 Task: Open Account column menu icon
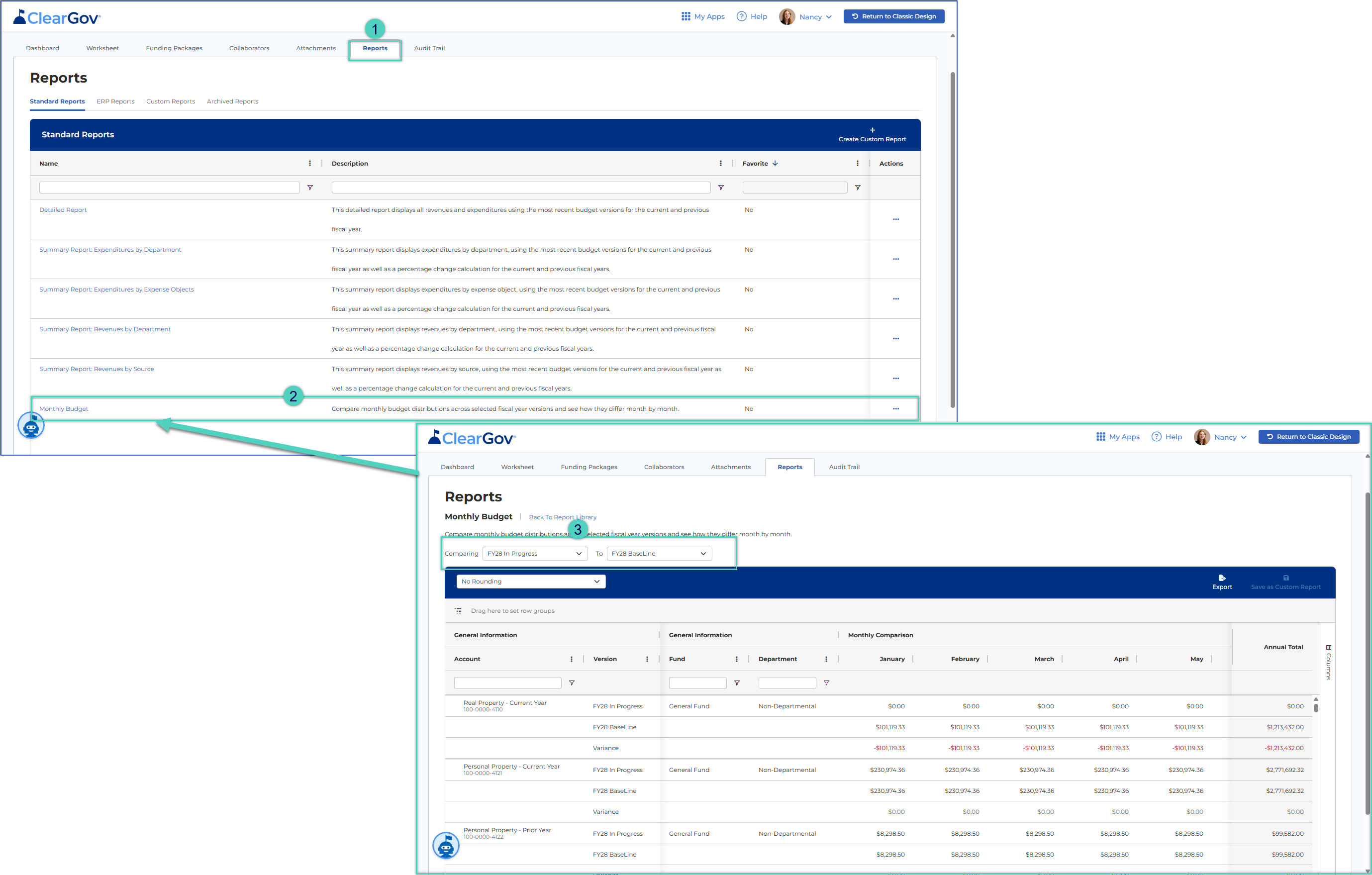(x=572, y=659)
